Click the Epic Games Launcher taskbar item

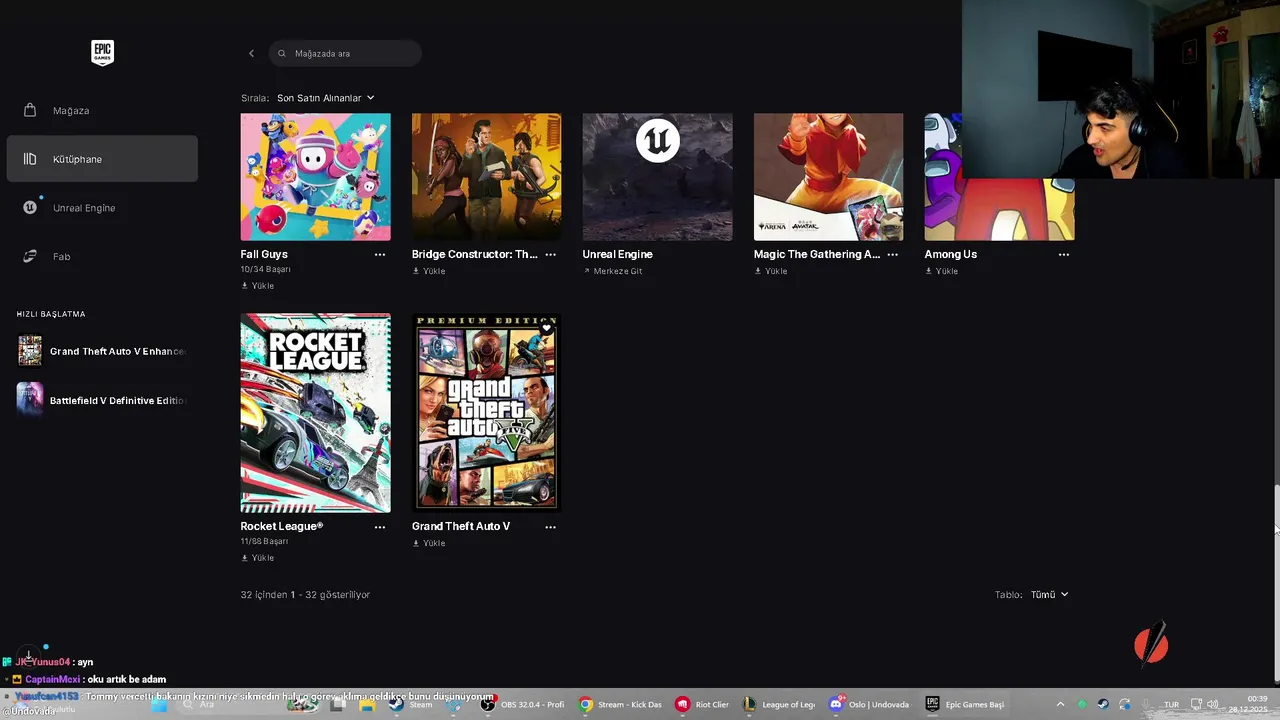(x=965, y=704)
